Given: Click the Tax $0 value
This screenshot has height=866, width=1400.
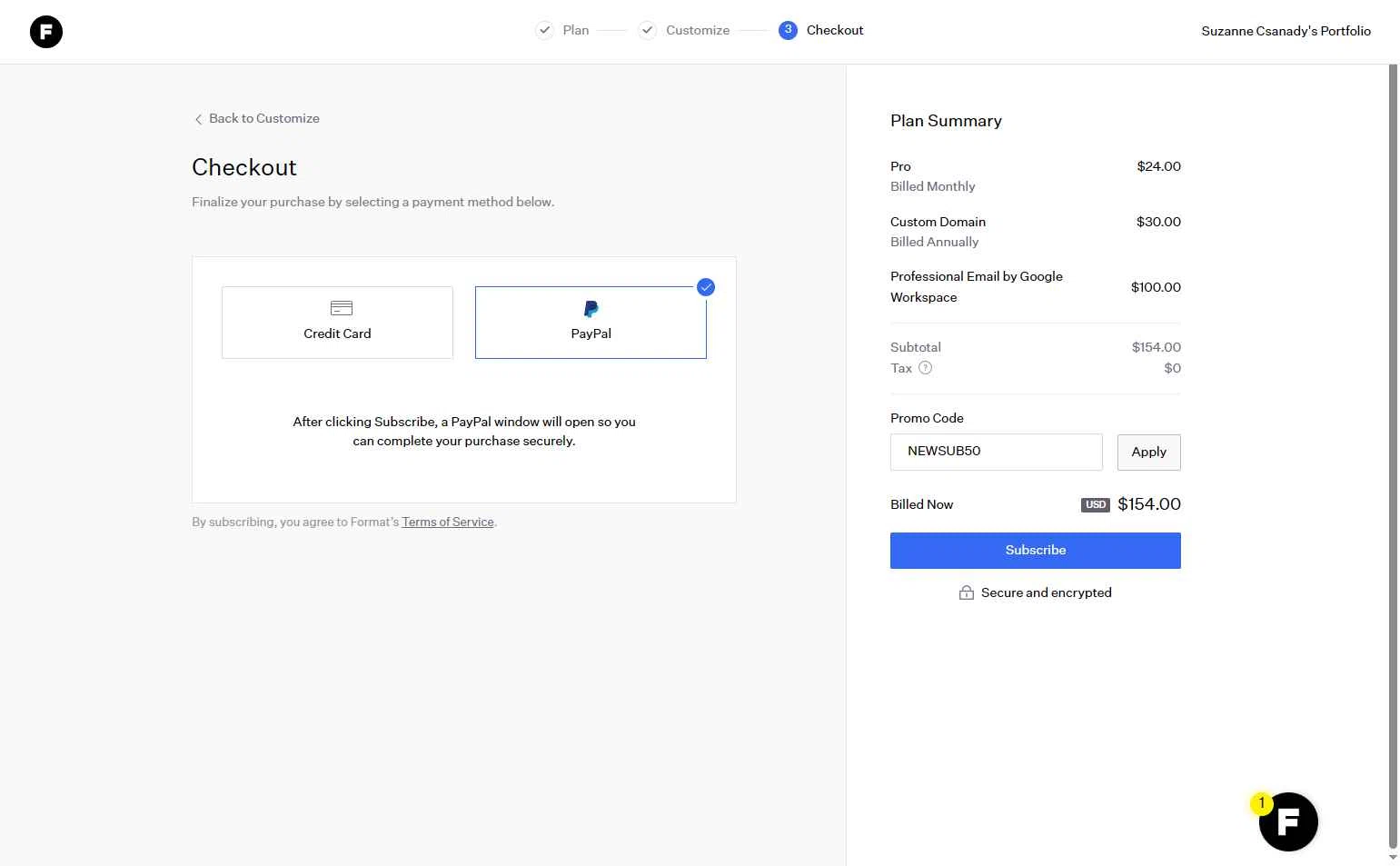Looking at the screenshot, I should pos(1172,368).
